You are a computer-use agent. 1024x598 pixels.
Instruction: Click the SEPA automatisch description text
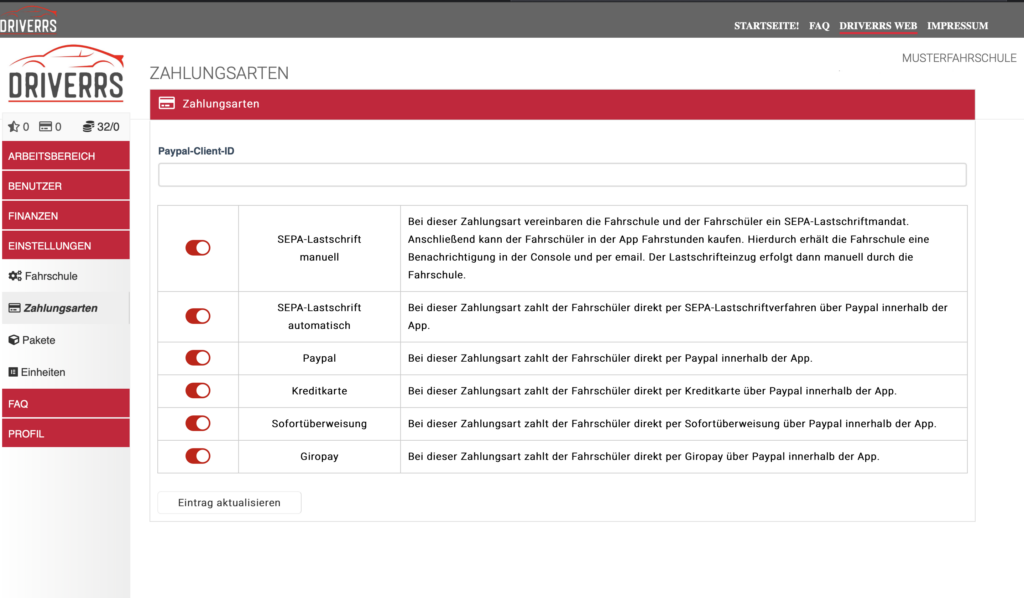pos(677,317)
